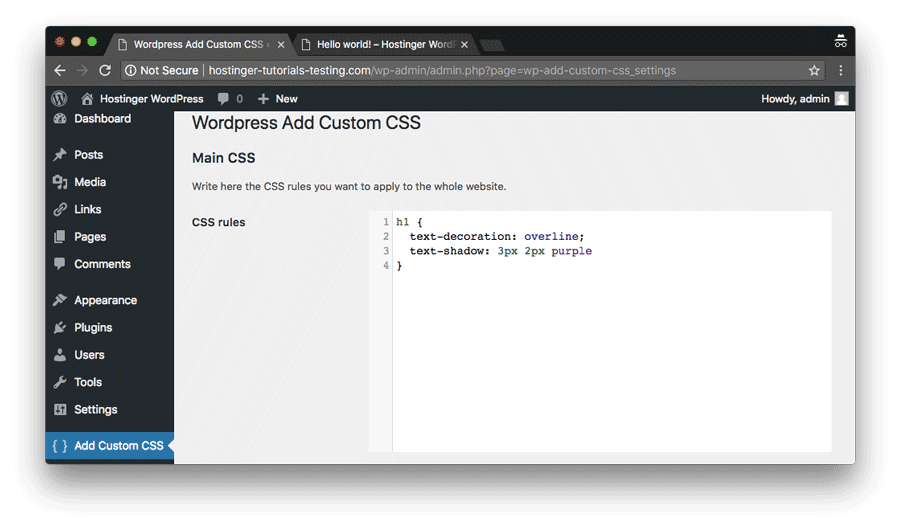Go to the Media library
This screenshot has height=528, width=900.
click(x=89, y=182)
